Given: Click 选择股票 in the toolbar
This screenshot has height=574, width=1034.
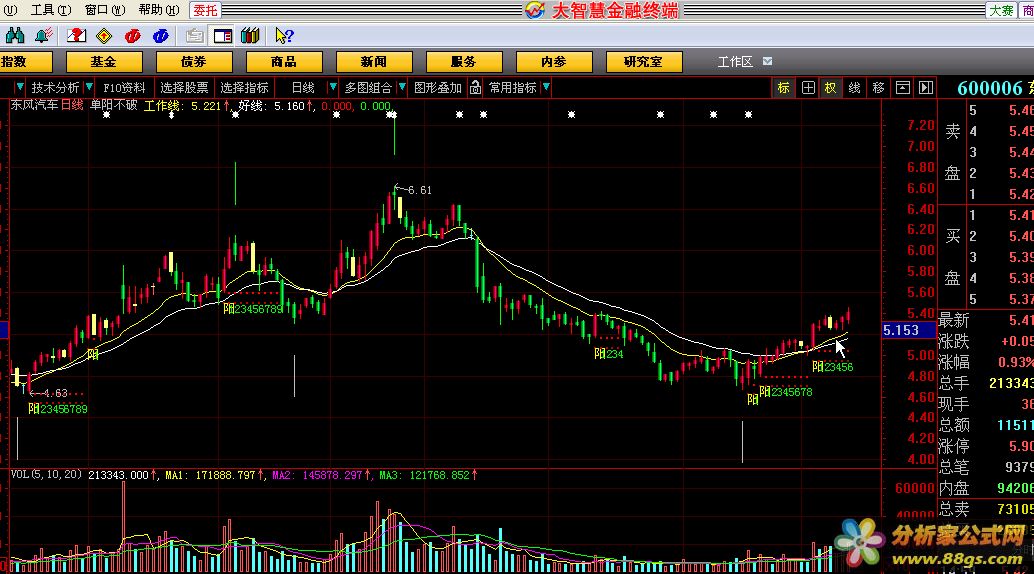Looking at the screenshot, I should coord(184,87).
